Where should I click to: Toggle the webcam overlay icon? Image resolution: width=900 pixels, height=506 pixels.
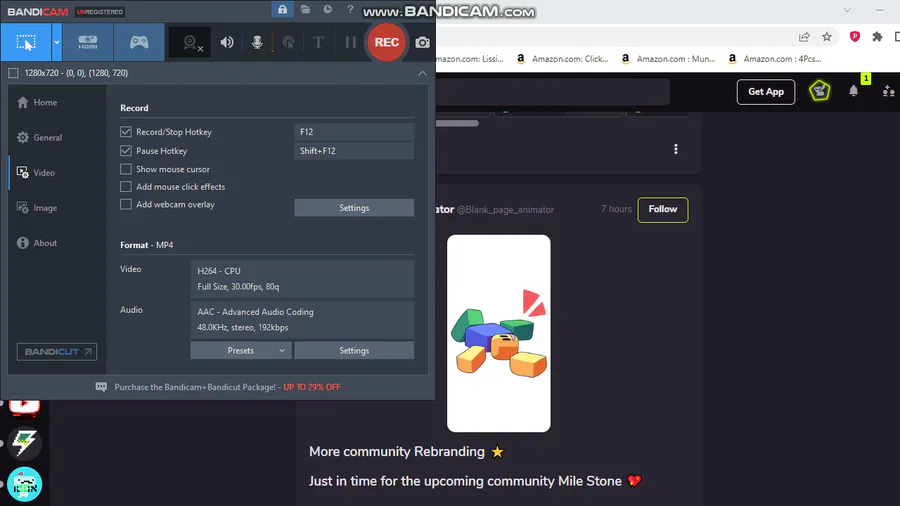[191, 42]
